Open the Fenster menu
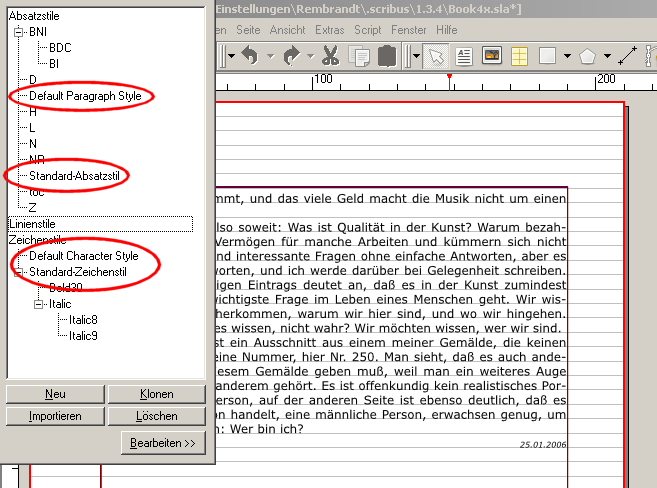The width and height of the screenshot is (657, 488). pos(408,31)
